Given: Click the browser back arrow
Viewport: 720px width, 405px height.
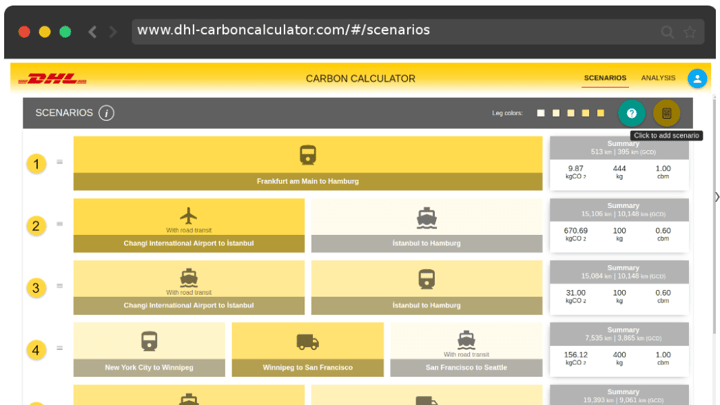Looking at the screenshot, I should coord(92,32).
